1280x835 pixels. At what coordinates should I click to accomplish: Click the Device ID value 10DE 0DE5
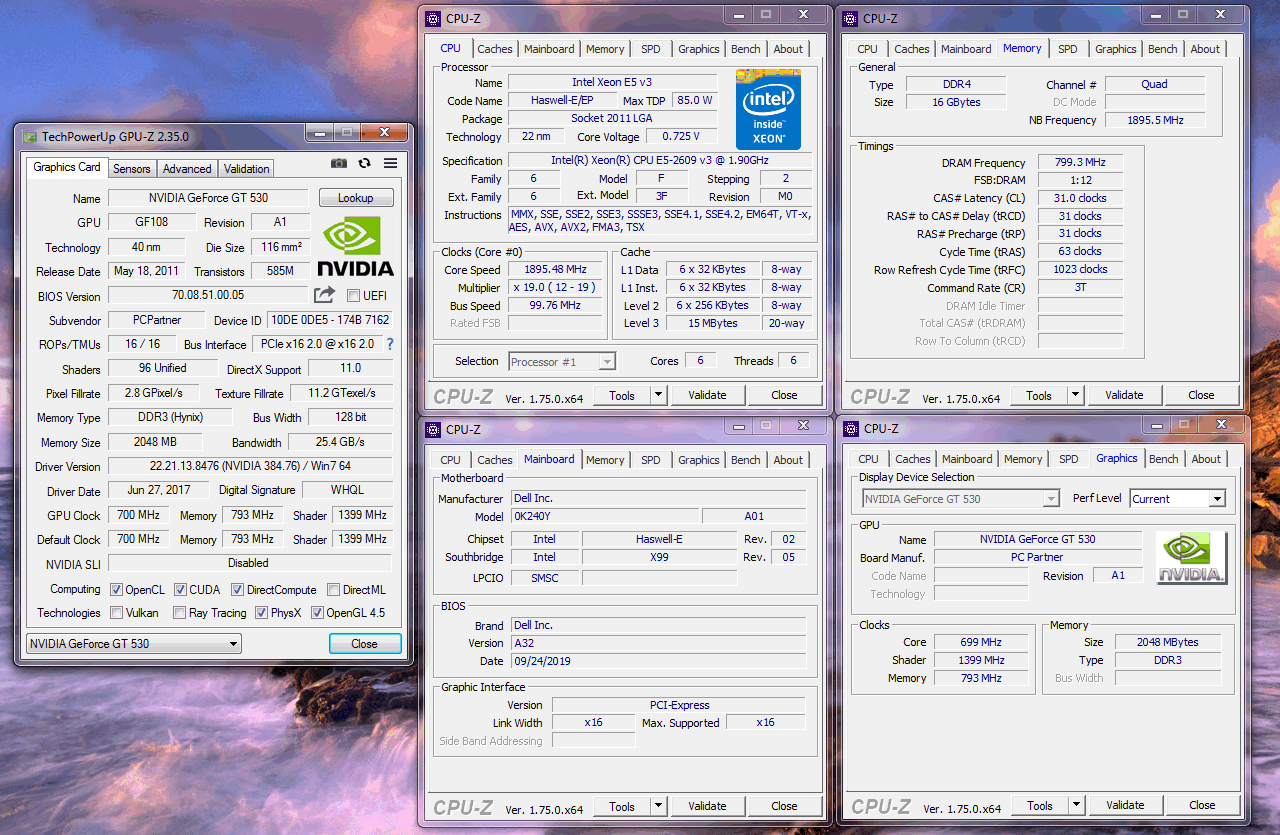click(x=330, y=320)
